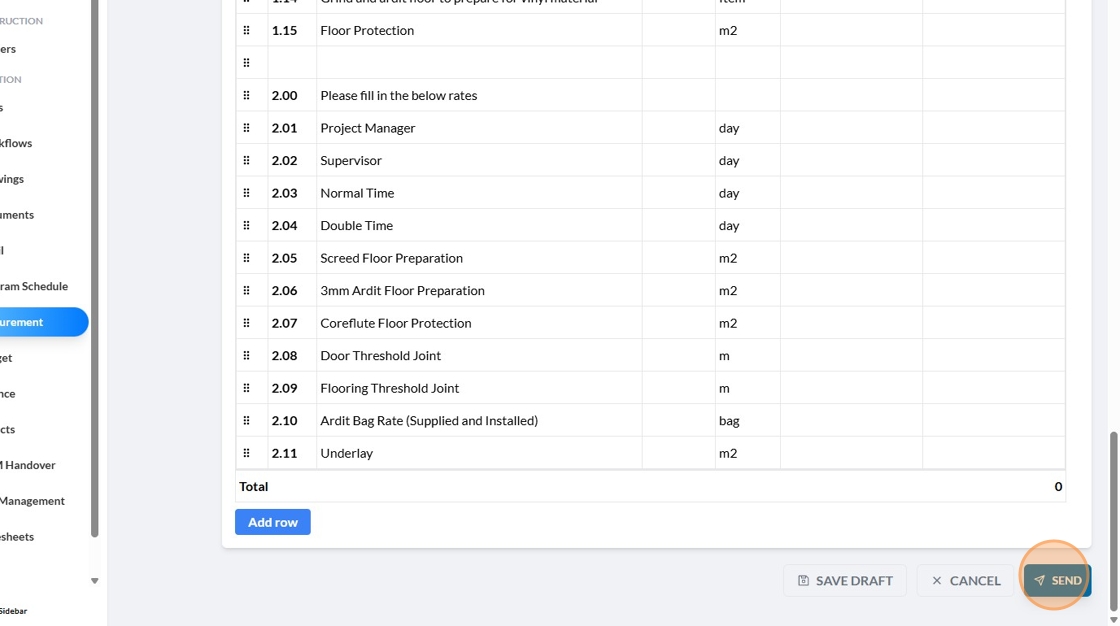
Task: Open Timesheets from the sidebar
Action: click(18, 537)
